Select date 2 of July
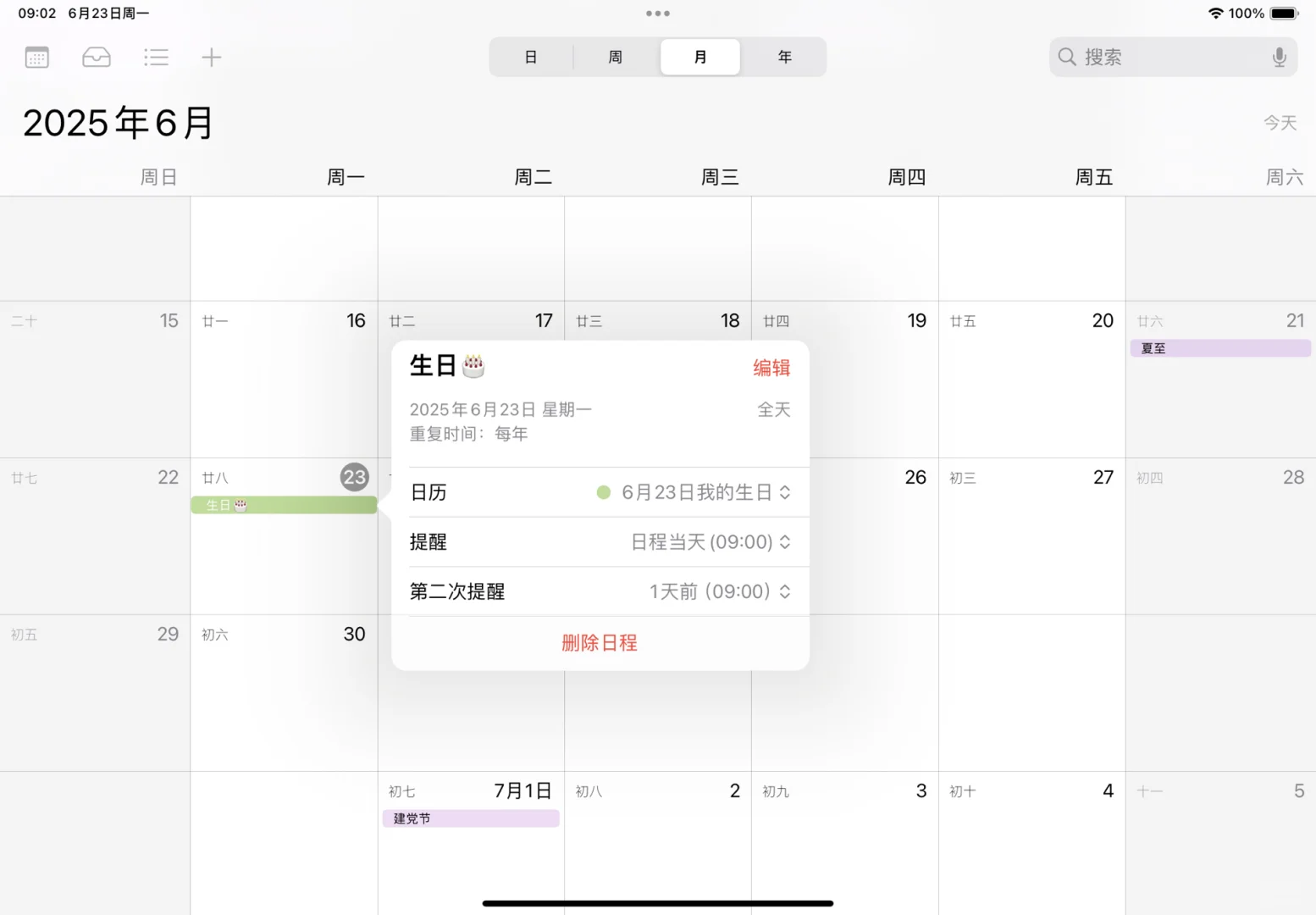 (x=735, y=791)
